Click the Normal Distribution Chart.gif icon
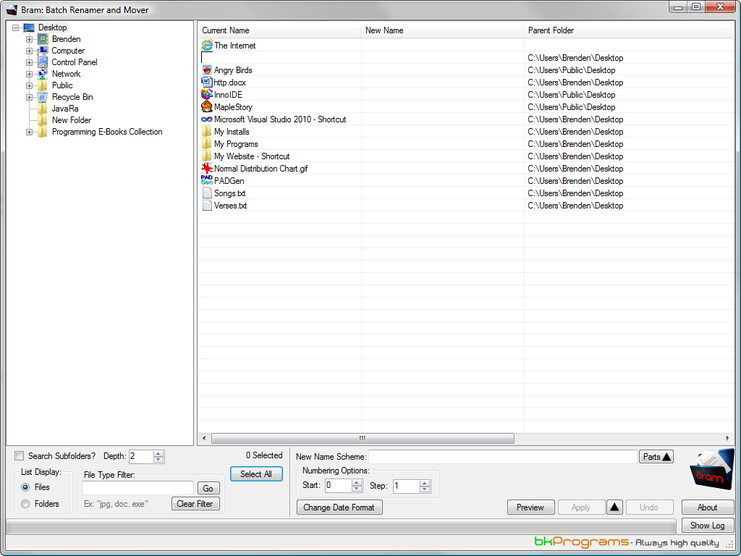 (x=206, y=169)
